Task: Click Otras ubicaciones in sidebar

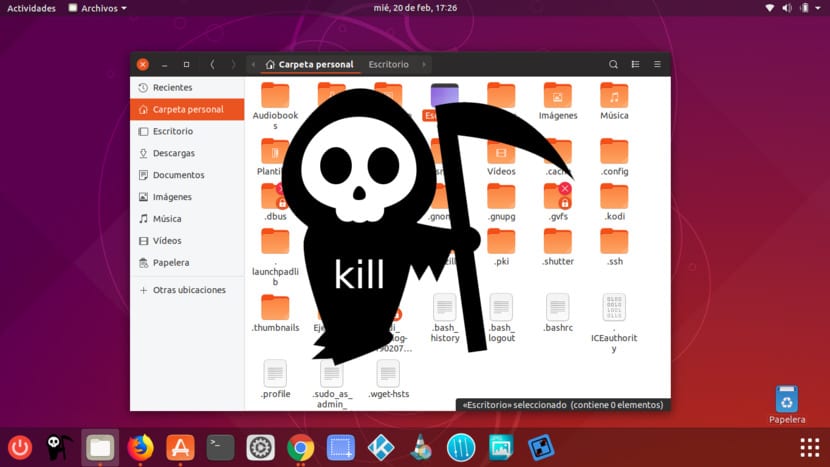Action: [x=188, y=290]
